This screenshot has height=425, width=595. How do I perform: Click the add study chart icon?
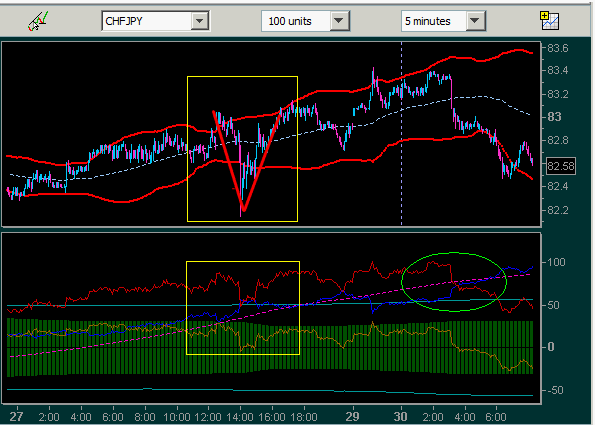pyautogui.click(x=549, y=20)
